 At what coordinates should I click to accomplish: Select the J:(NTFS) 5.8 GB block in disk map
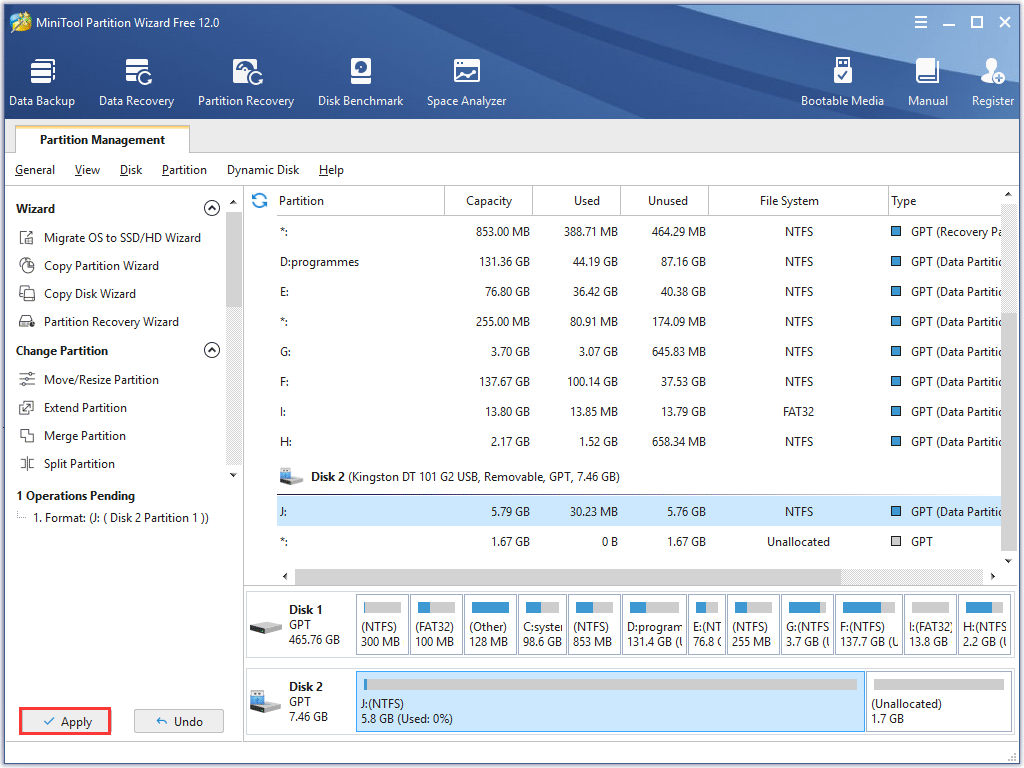coord(610,702)
